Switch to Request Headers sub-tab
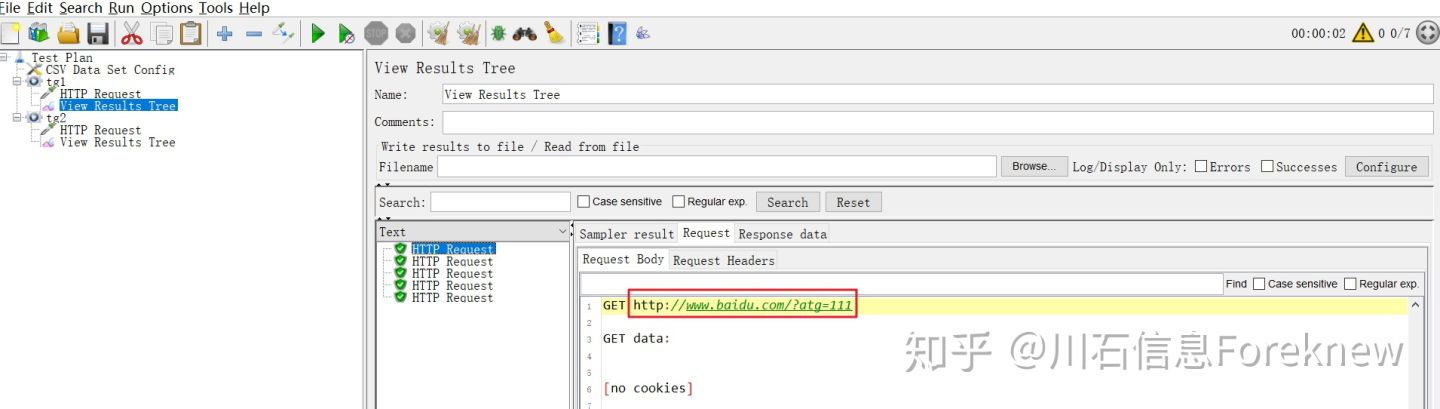The image size is (1440, 409). click(x=724, y=260)
